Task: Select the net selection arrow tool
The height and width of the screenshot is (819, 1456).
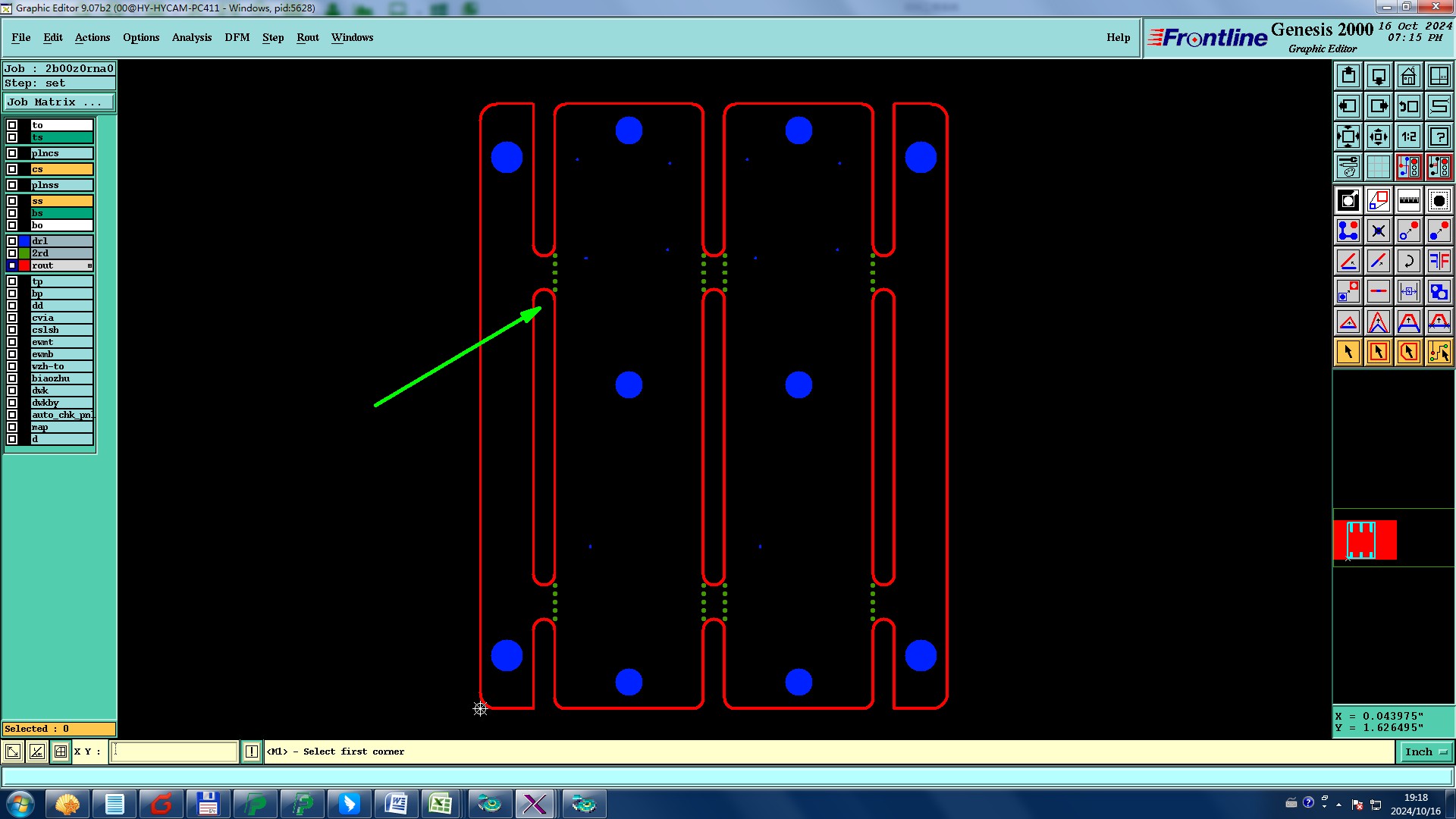Action: [x=1439, y=352]
